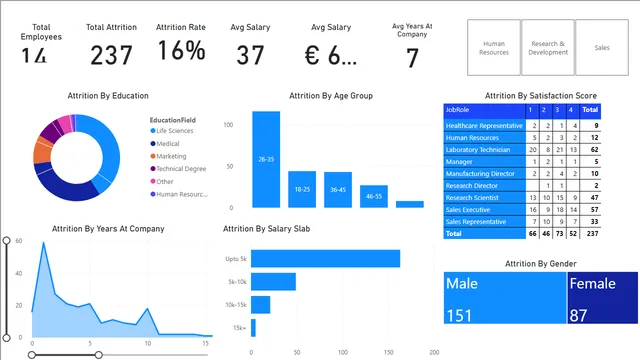The height and width of the screenshot is (360, 640).
Task: Click the Attrition By Education chart title
Action: point(108,96)
